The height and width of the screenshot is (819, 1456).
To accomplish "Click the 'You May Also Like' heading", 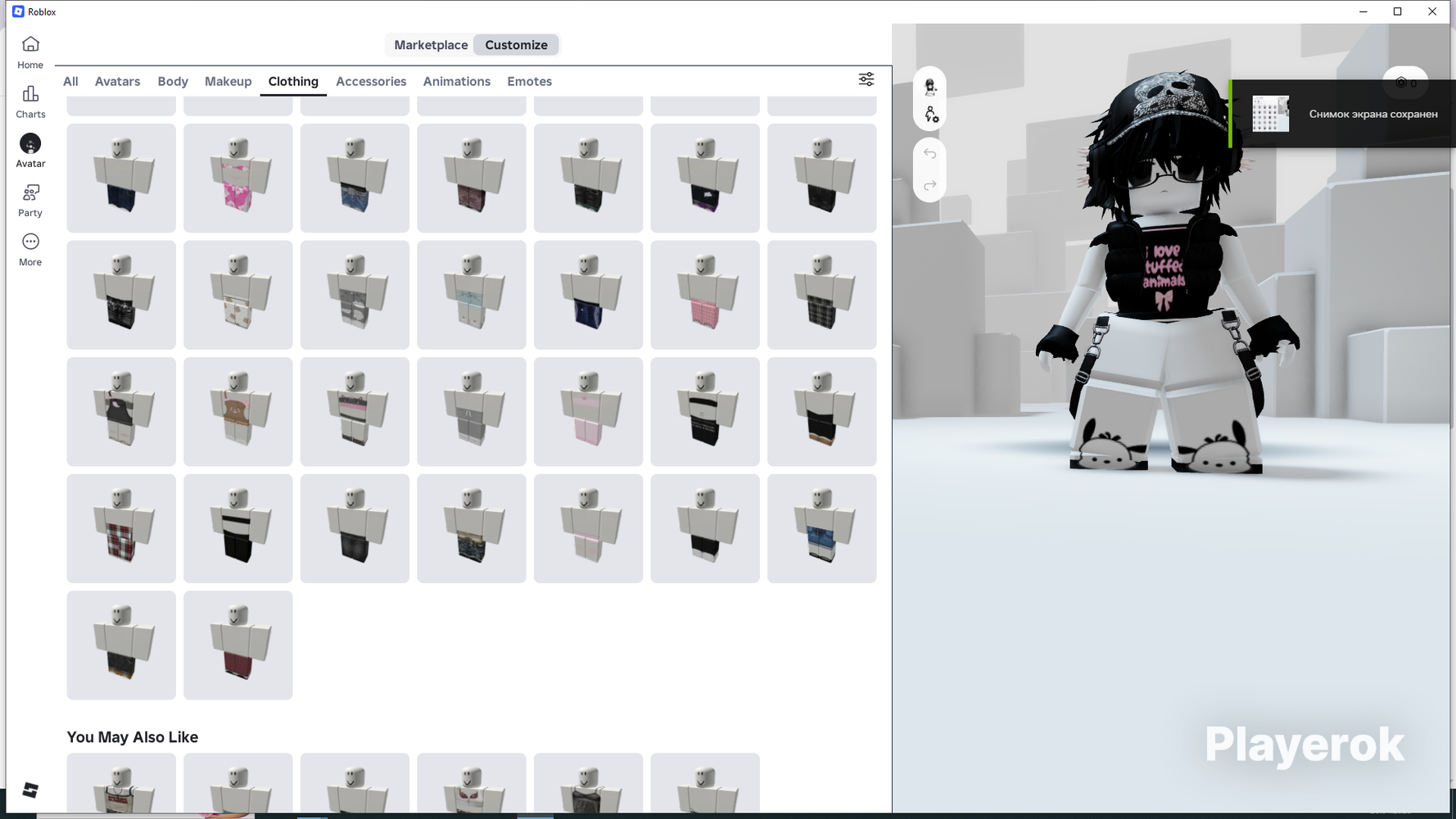I will point(133,737).
